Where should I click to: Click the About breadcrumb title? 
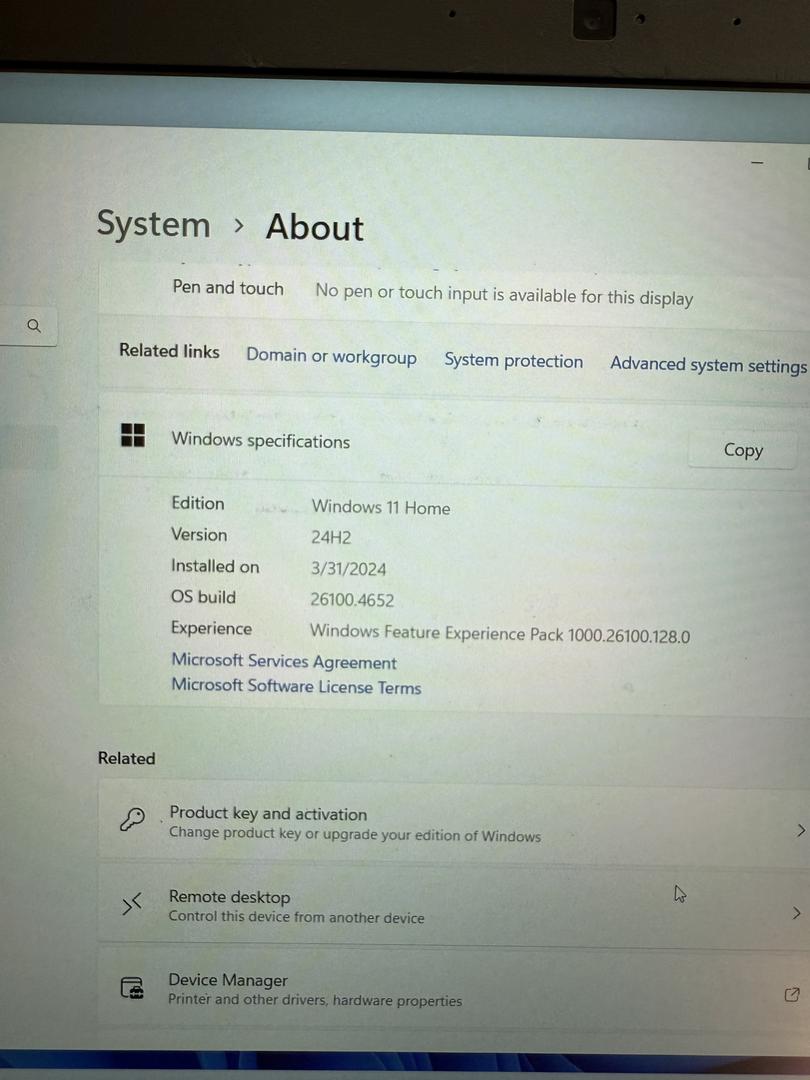[315, 227]
